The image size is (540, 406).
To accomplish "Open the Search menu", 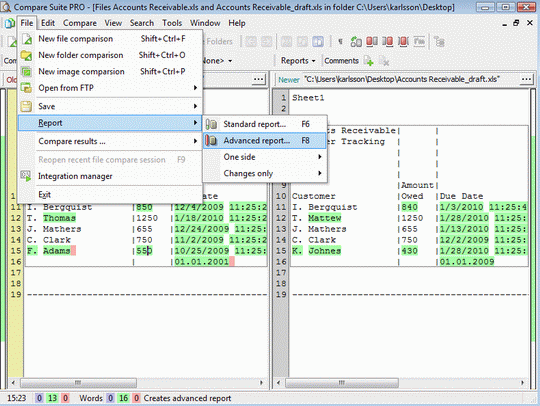I will click(x=142, y=23).
